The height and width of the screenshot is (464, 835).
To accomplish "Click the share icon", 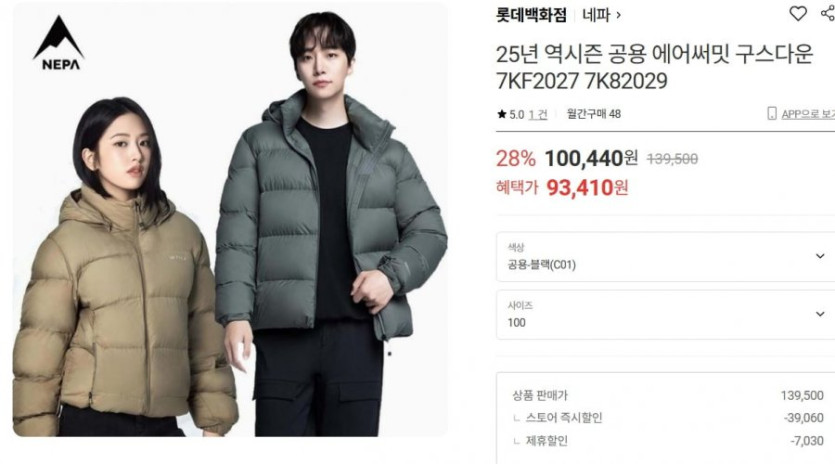I will [x=828, y=13].
